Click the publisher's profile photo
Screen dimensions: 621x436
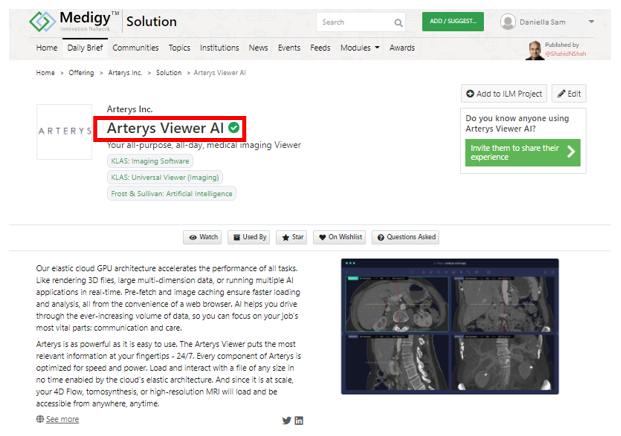pyautogui.click(x=535, y=50)
